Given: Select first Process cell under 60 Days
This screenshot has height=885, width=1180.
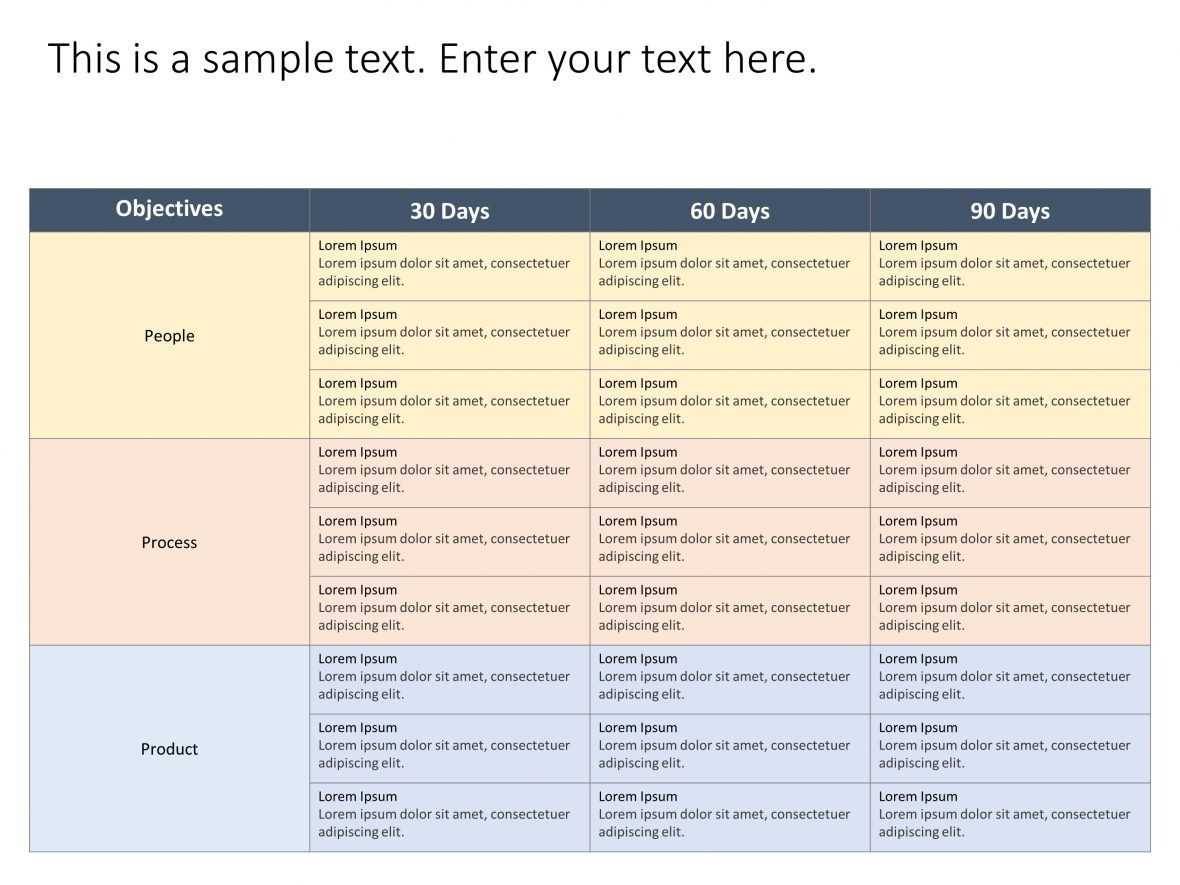Looking at the screenshot, I should pyautogui.click(x=730, y=473).
